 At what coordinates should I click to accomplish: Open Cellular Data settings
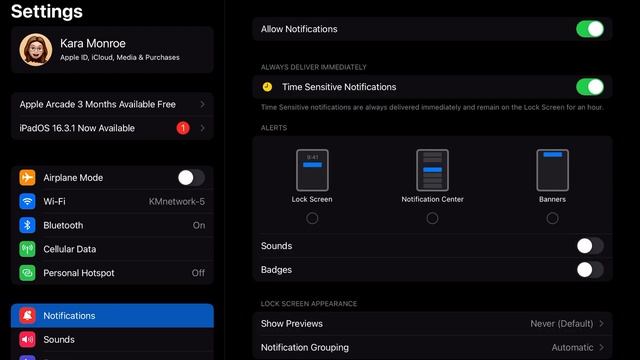(112, 249)
